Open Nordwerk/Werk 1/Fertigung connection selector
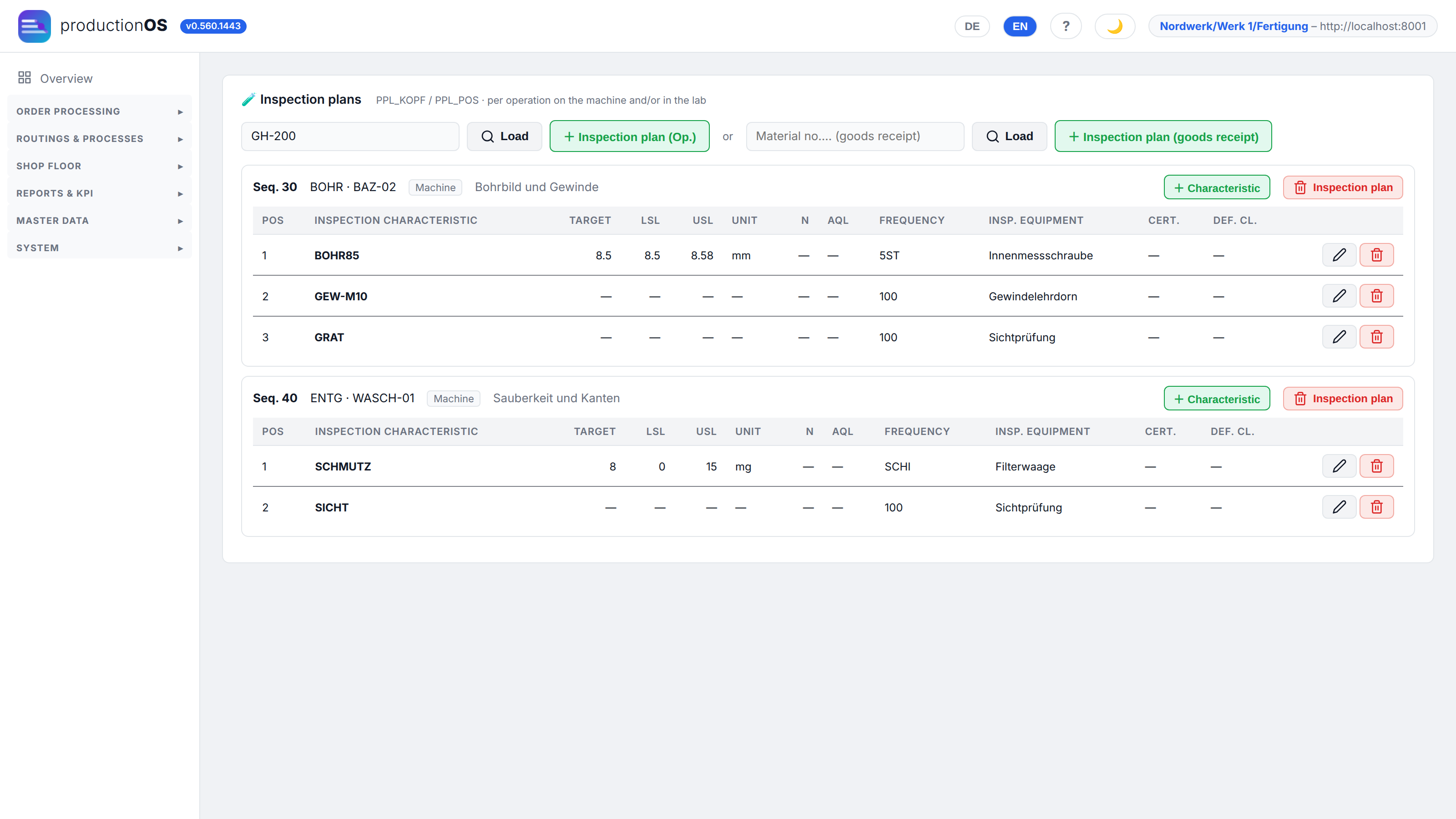Image resolution: width=1456 pixels, height=819 pixels. (1293, 26)
